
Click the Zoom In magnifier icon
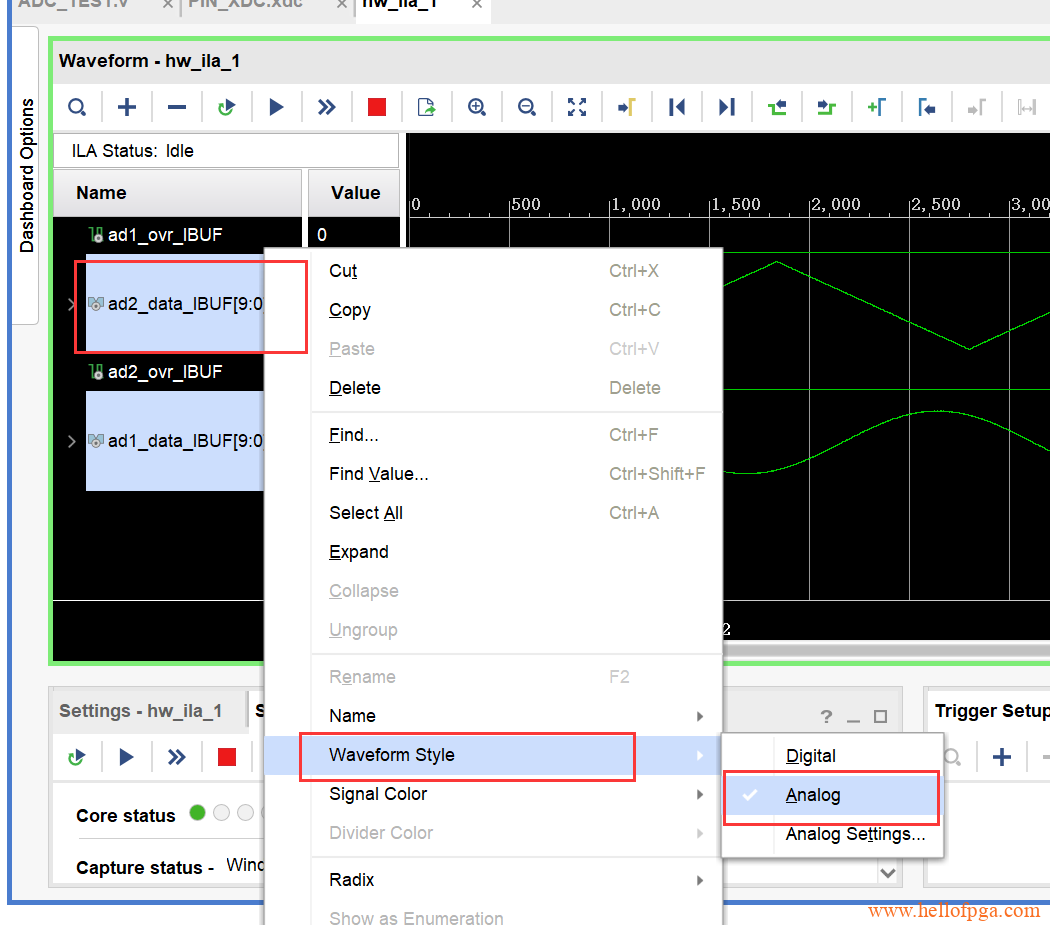(477, 108)
